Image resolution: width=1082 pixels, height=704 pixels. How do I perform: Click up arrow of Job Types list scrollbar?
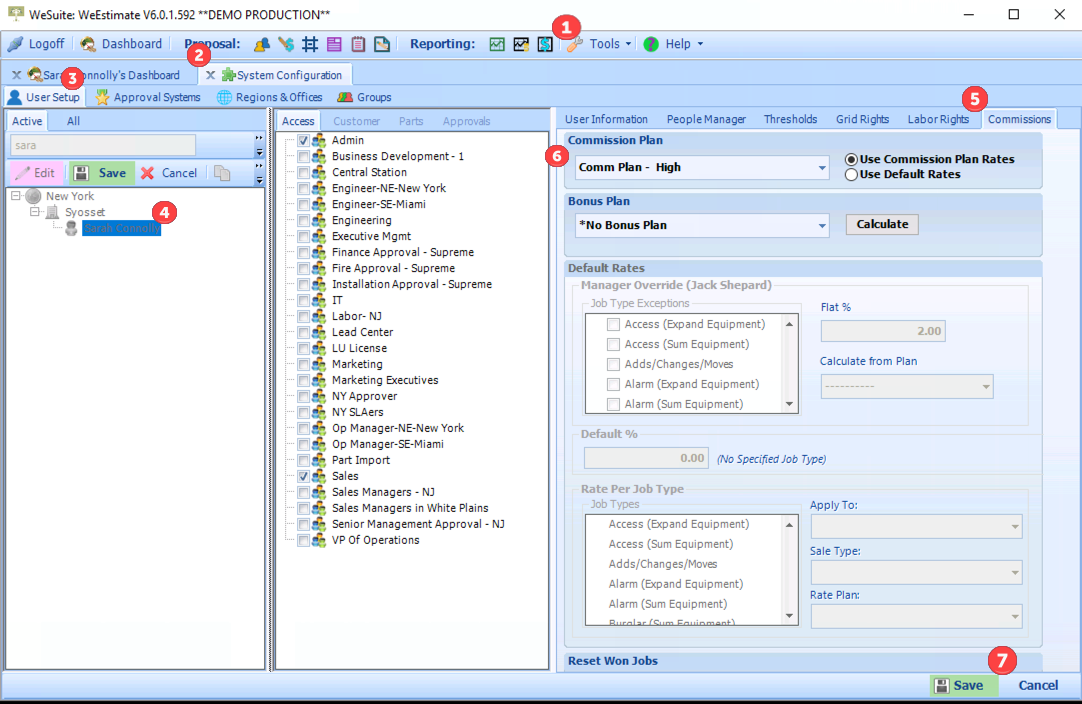[789, 525]
